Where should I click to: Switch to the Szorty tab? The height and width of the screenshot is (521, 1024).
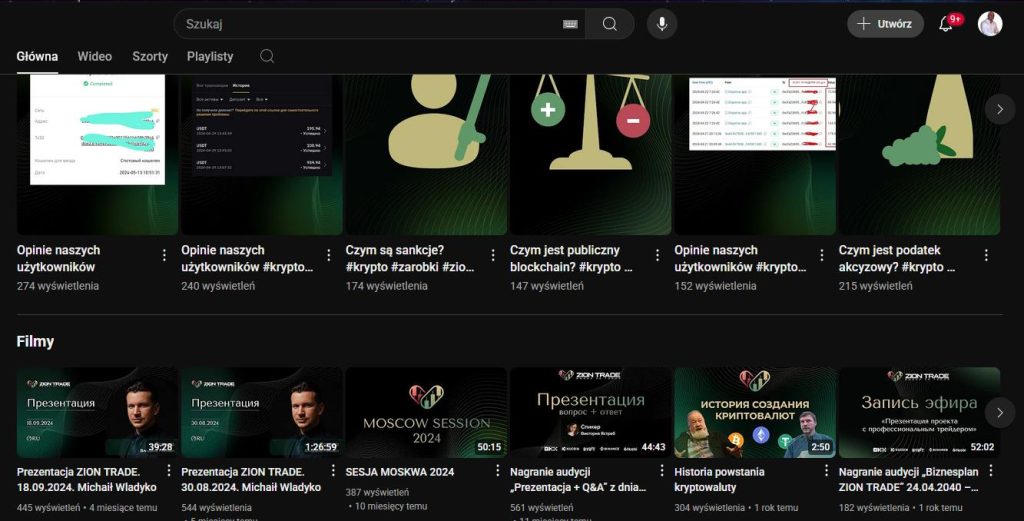click(x=150, y=57)
